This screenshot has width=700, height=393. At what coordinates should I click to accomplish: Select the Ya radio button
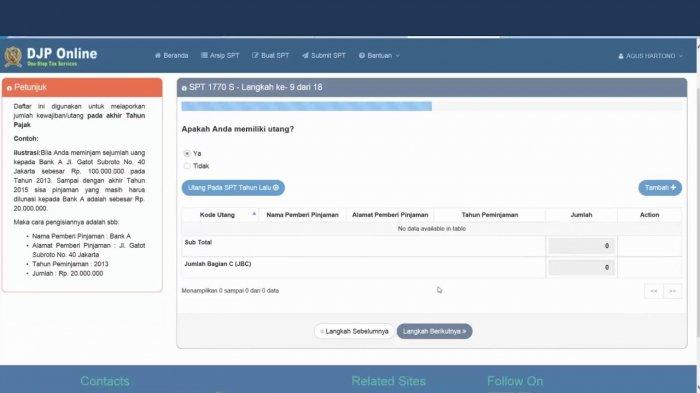[x=187, y=153]
